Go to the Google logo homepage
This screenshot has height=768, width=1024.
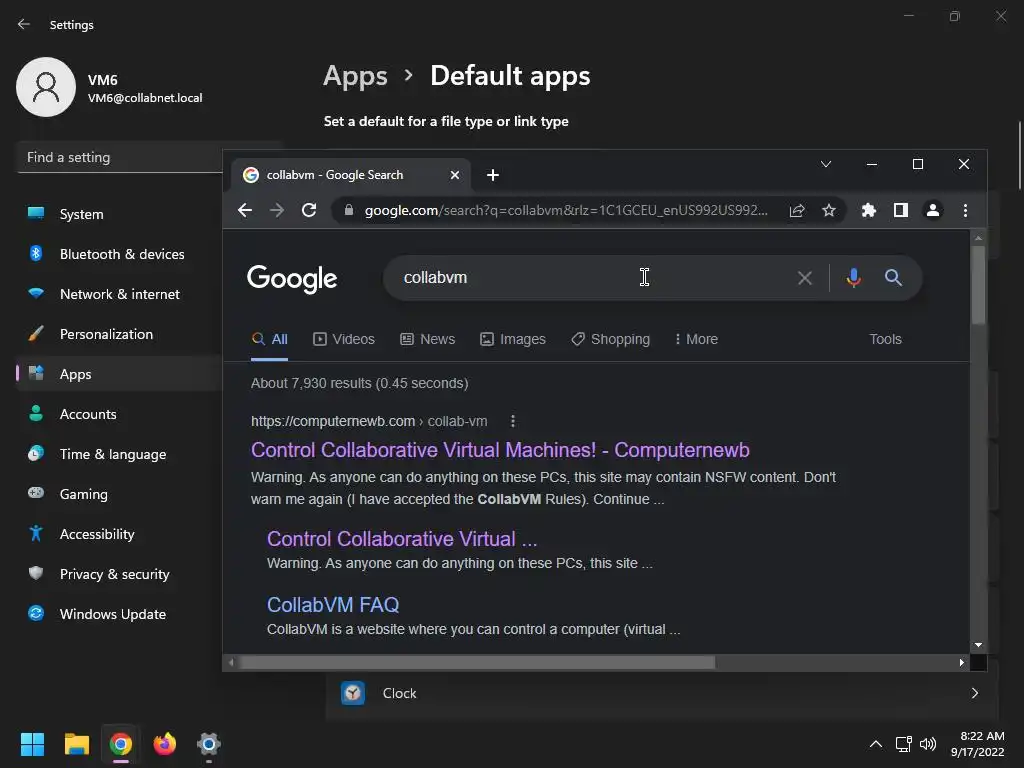click(292, 279)
